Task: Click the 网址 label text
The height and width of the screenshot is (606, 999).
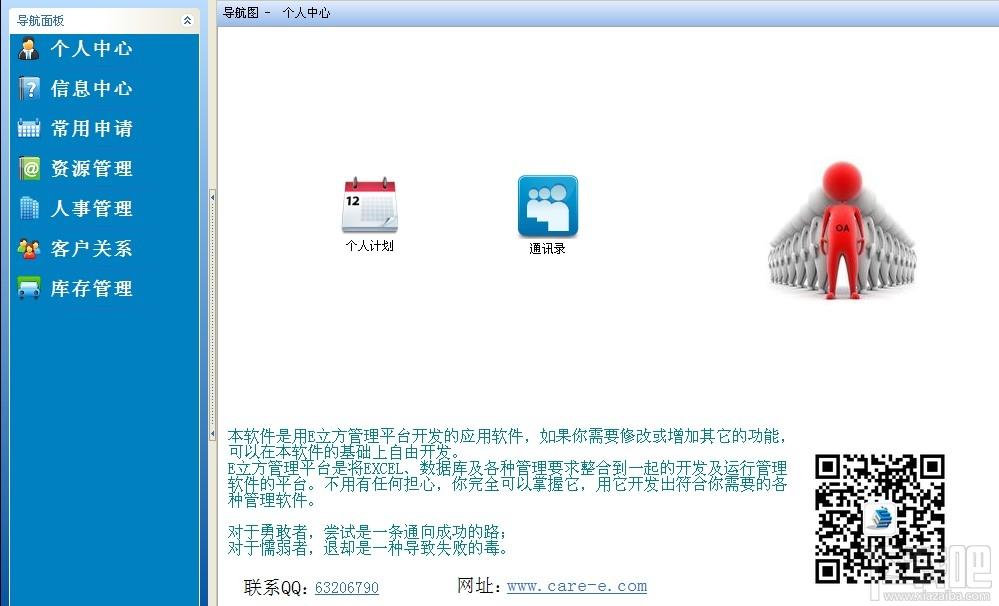Action: pos(478,586)
